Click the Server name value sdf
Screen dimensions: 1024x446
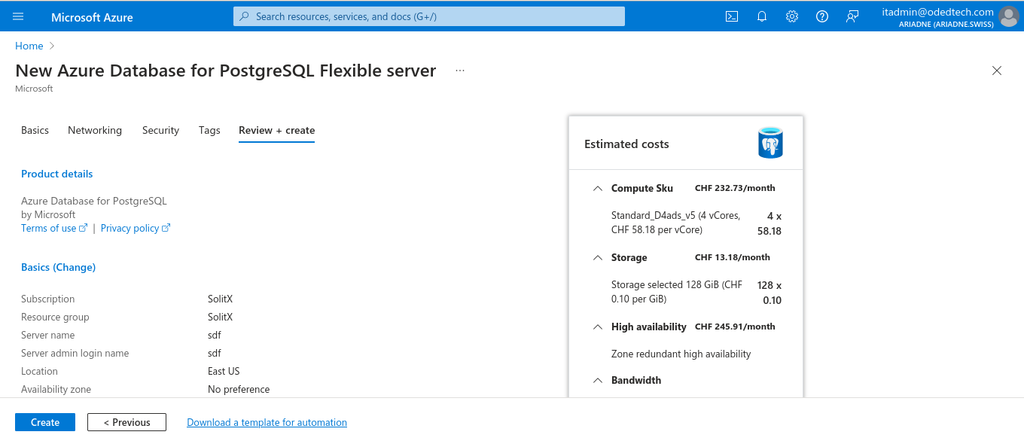click(214, 335)
